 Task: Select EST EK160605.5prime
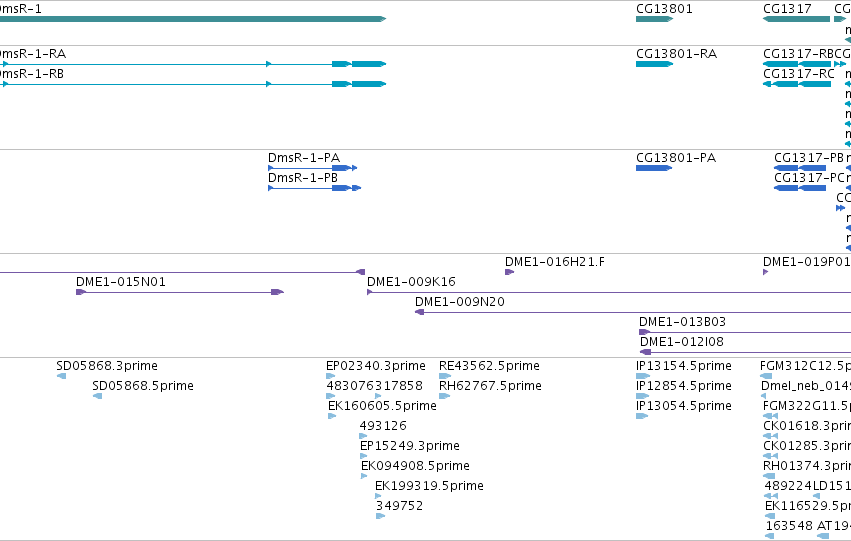click(332, 416)
